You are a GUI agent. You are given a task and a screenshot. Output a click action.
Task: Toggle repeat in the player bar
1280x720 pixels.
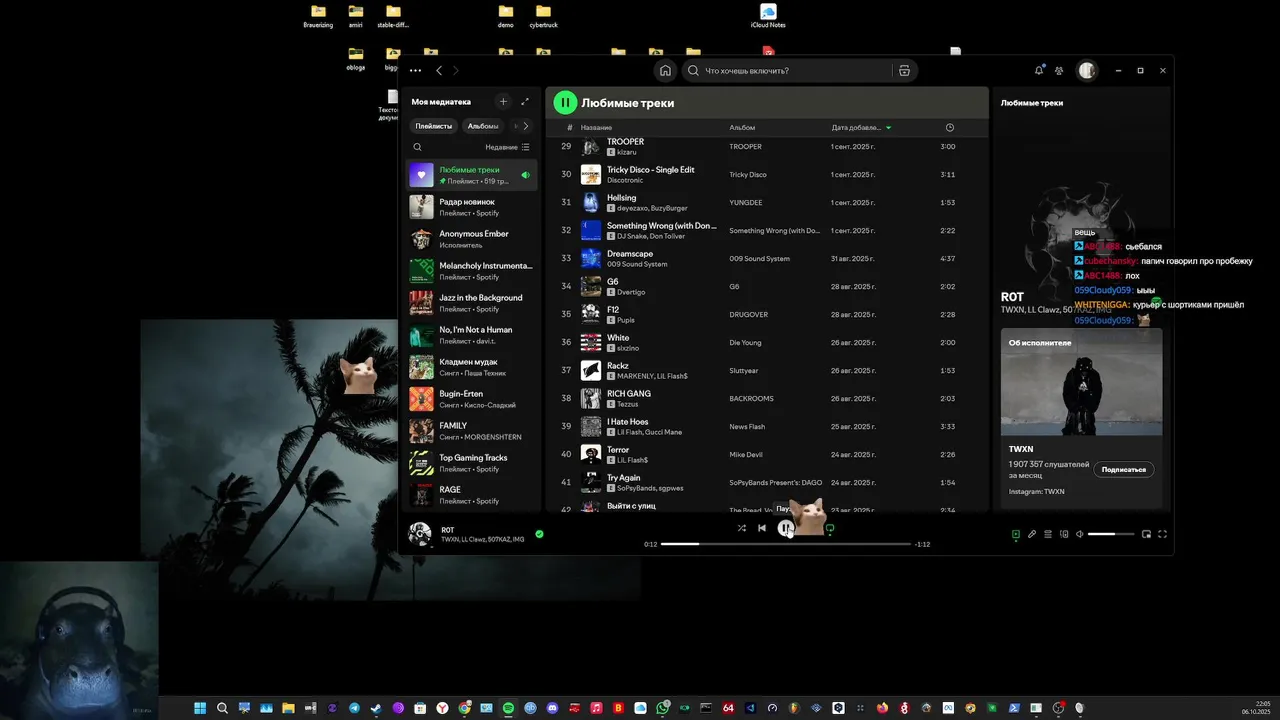coord(830,528)
